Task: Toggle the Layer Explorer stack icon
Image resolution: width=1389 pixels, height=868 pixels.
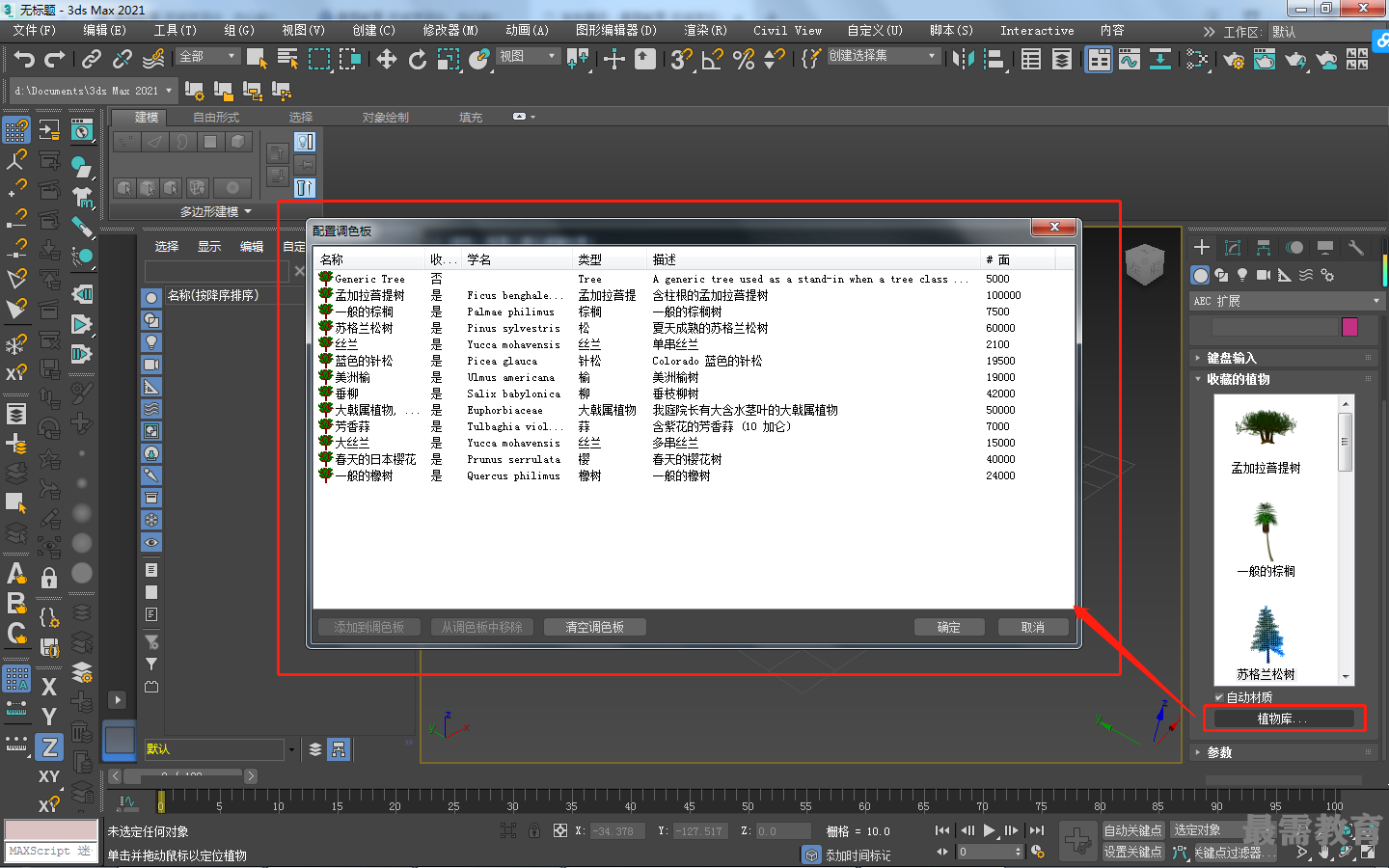Action: (1062, 60)
